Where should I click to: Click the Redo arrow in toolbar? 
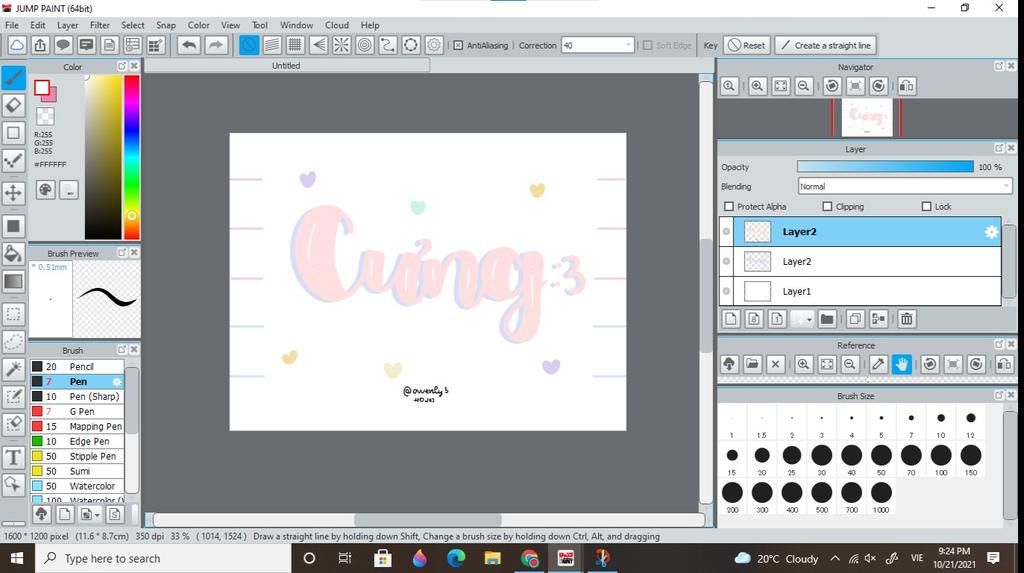click(215, 45)
